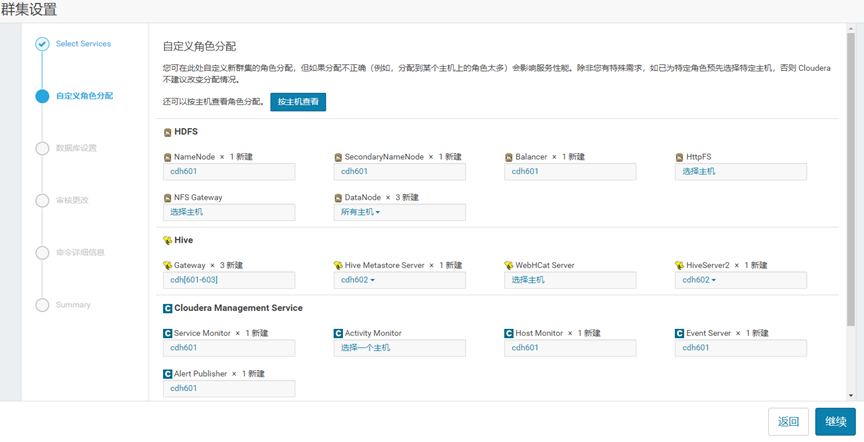Change the SecondaryNameNode host cdh601
The image size is (864, 442).
click(x=399, y=172)
